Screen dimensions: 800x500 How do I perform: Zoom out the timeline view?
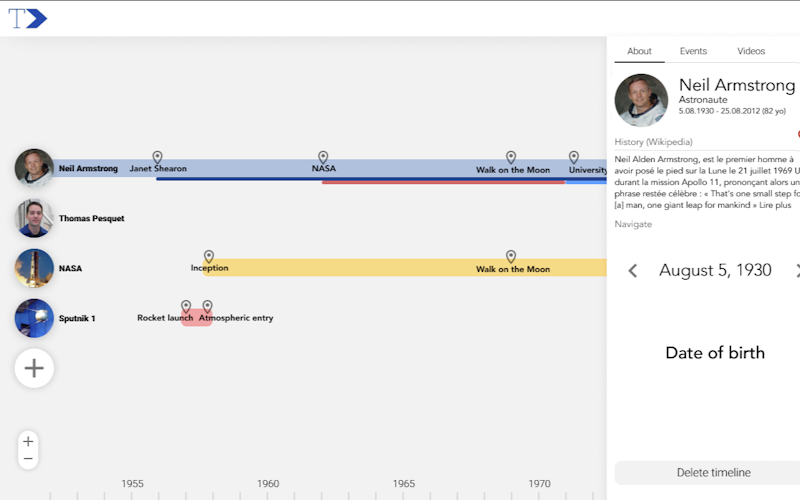pyautogui.click(x=28, y=459)
